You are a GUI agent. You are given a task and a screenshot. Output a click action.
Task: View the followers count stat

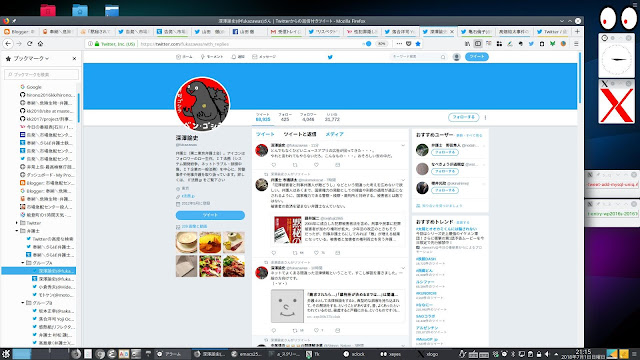point(308,117)
